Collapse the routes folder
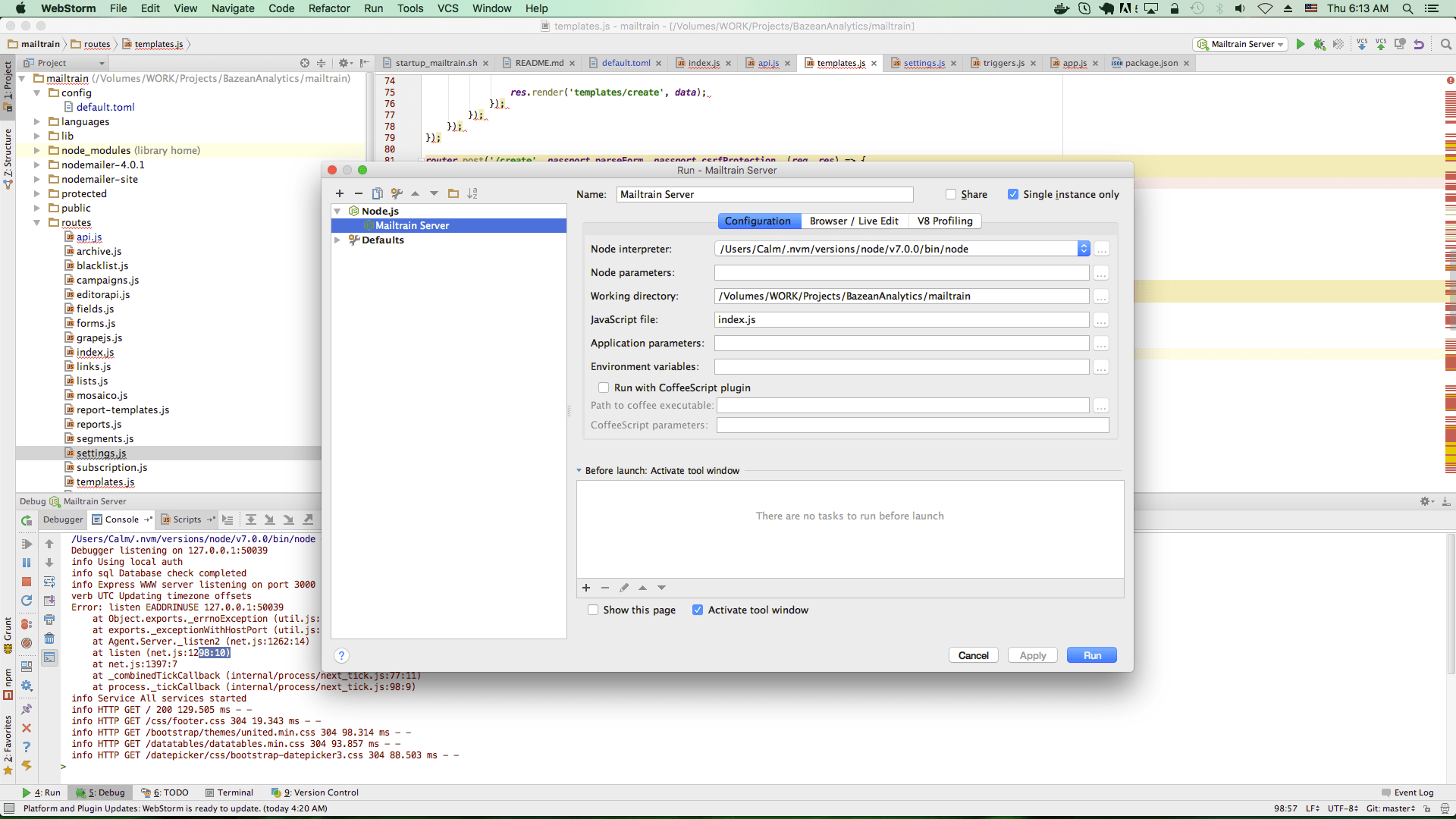 pos(36,222)
